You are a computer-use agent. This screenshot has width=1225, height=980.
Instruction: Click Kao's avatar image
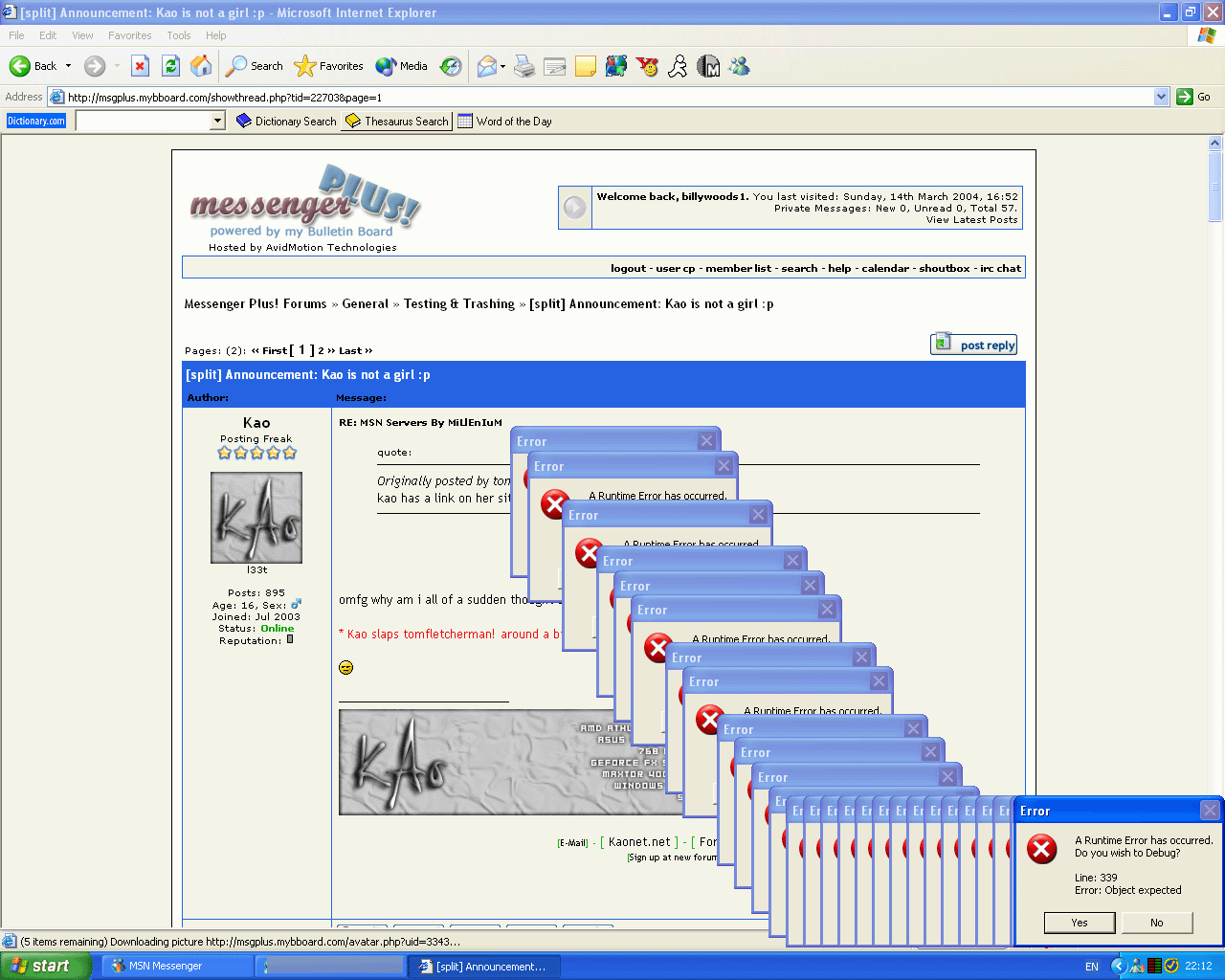click(x=256, y=518)
